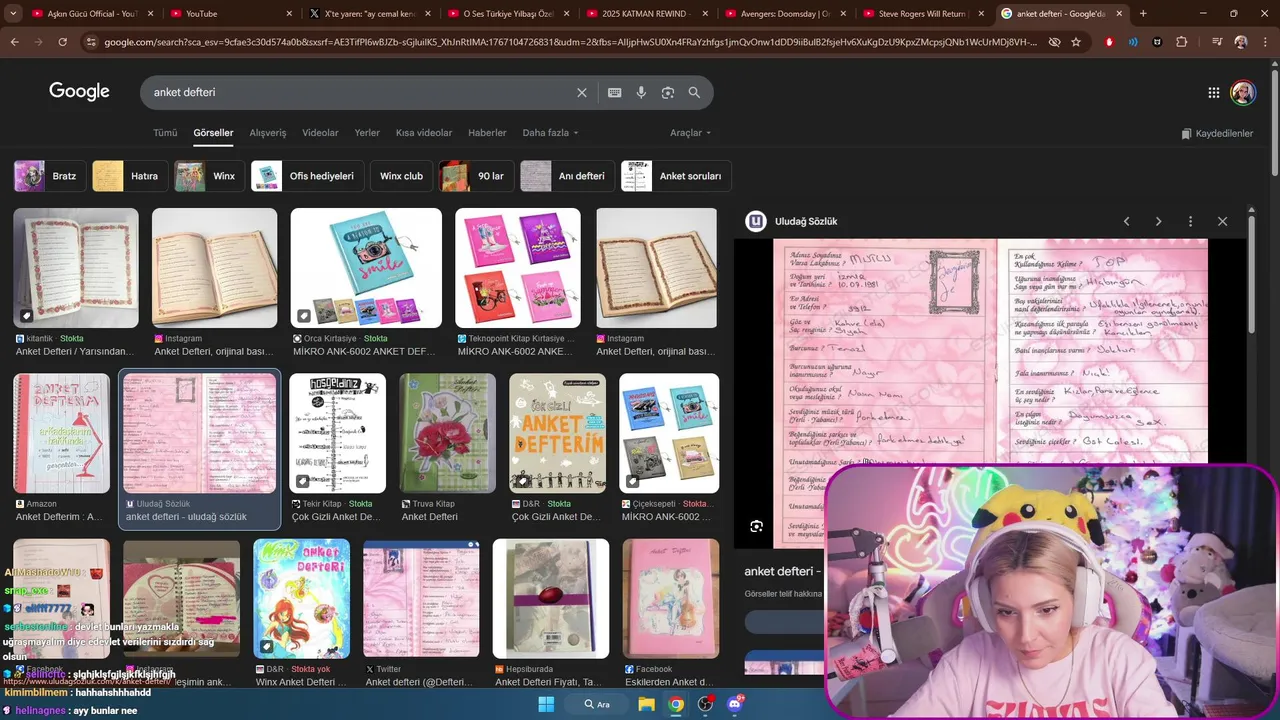Search inside image with lens icon on preview
Viewport: 1280px width, 720px height.
[x=757, y=526]
